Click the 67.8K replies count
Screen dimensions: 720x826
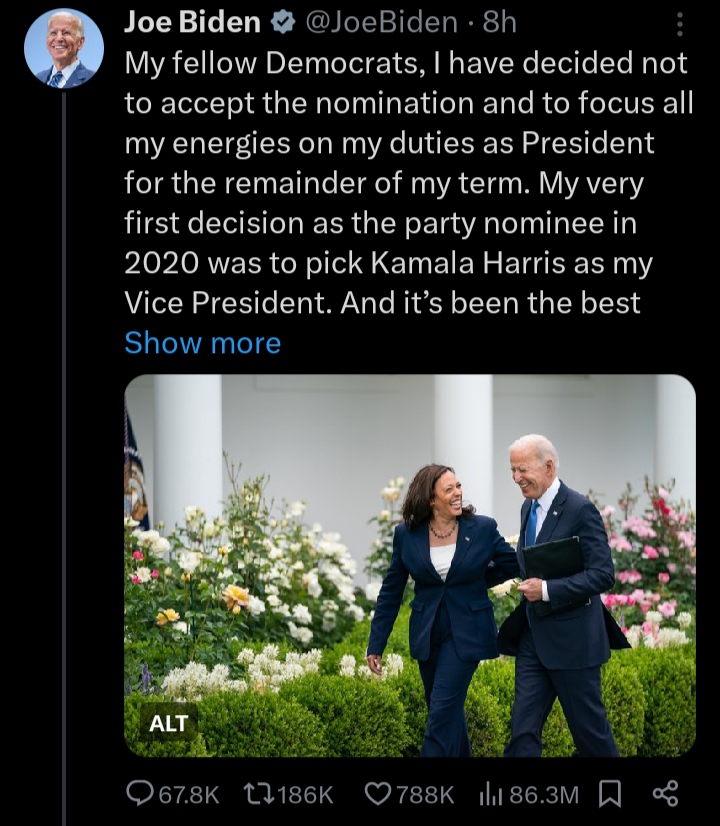(188, 794)
